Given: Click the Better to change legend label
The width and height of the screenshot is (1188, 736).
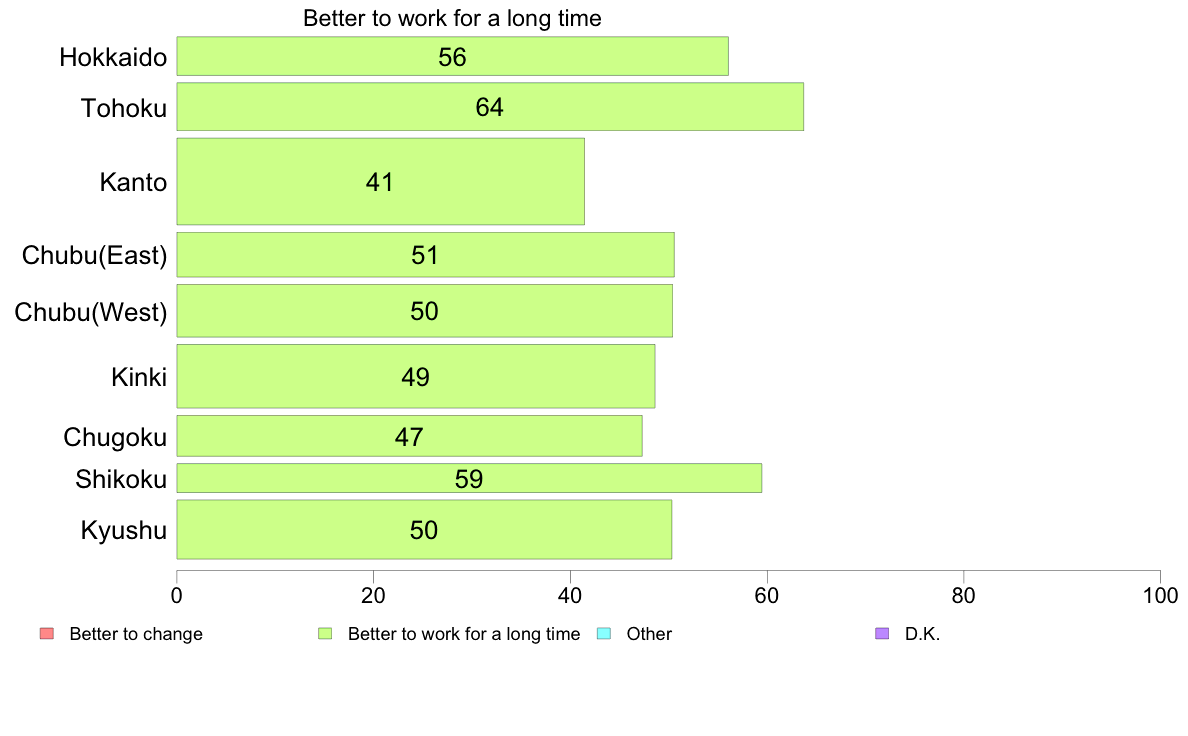Looking at the screenshot, I should pyautogui.click(x=136, y=634).
